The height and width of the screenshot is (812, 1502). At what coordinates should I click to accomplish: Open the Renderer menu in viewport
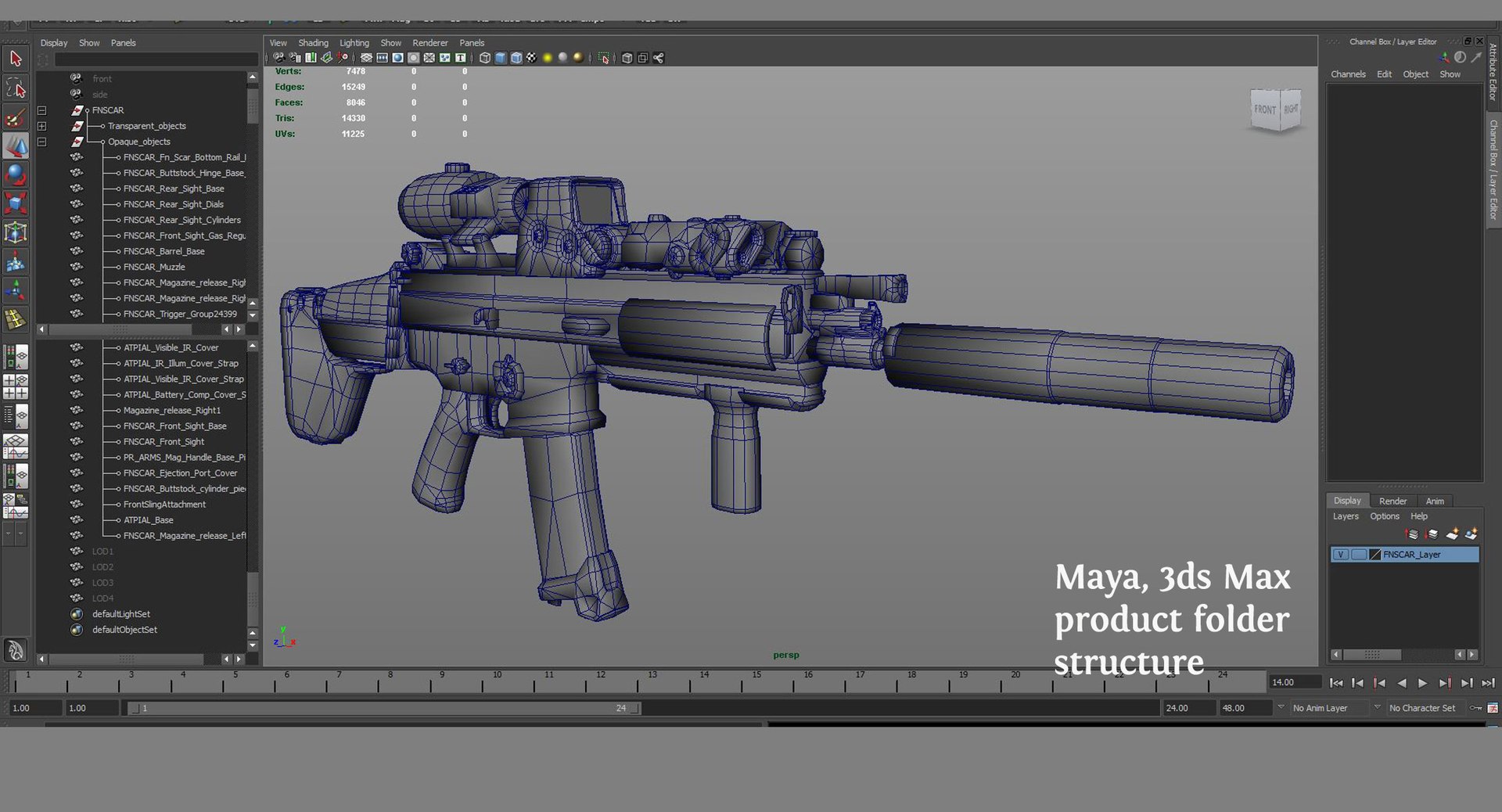point(430,43)
